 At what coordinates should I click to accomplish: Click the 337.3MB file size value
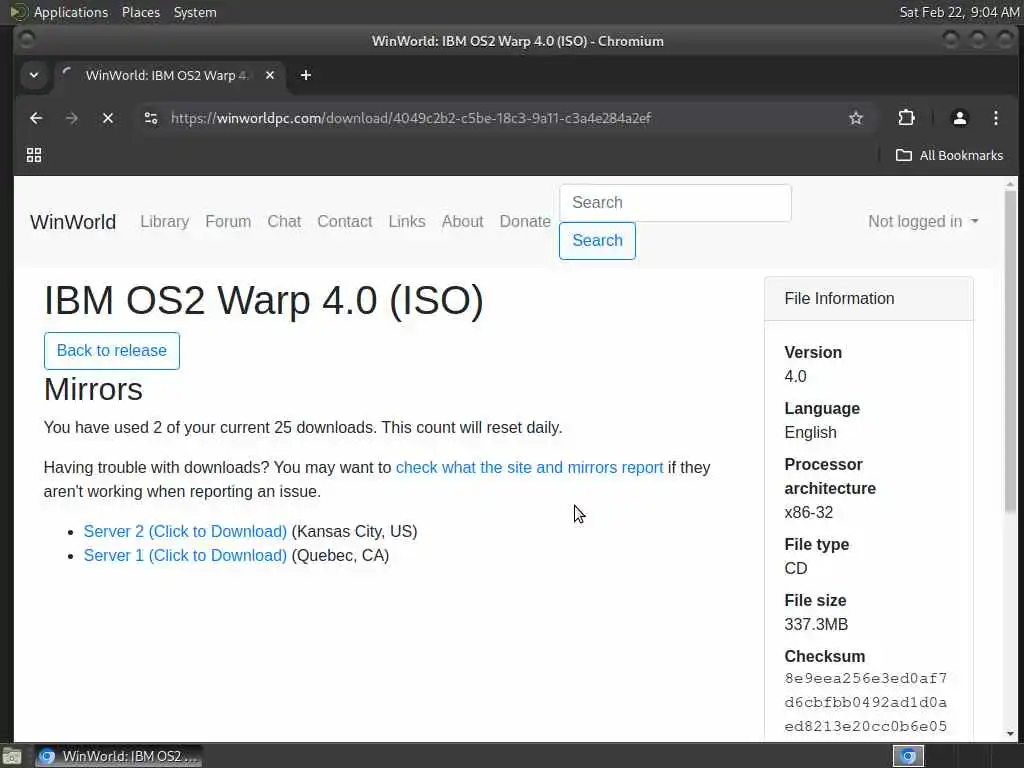816,624
